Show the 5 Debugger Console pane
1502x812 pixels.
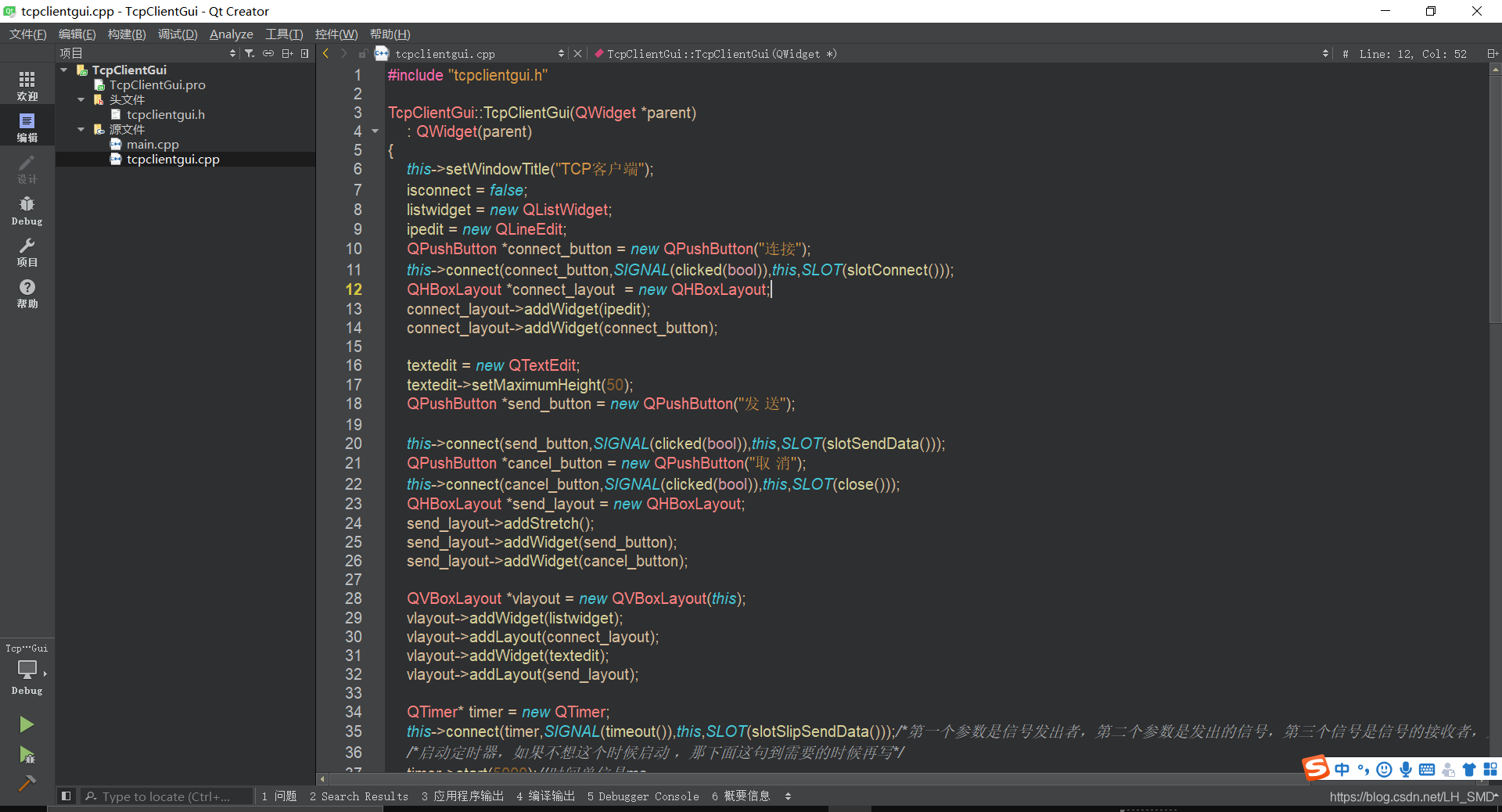pyautogui.click(x=643, y=796)
